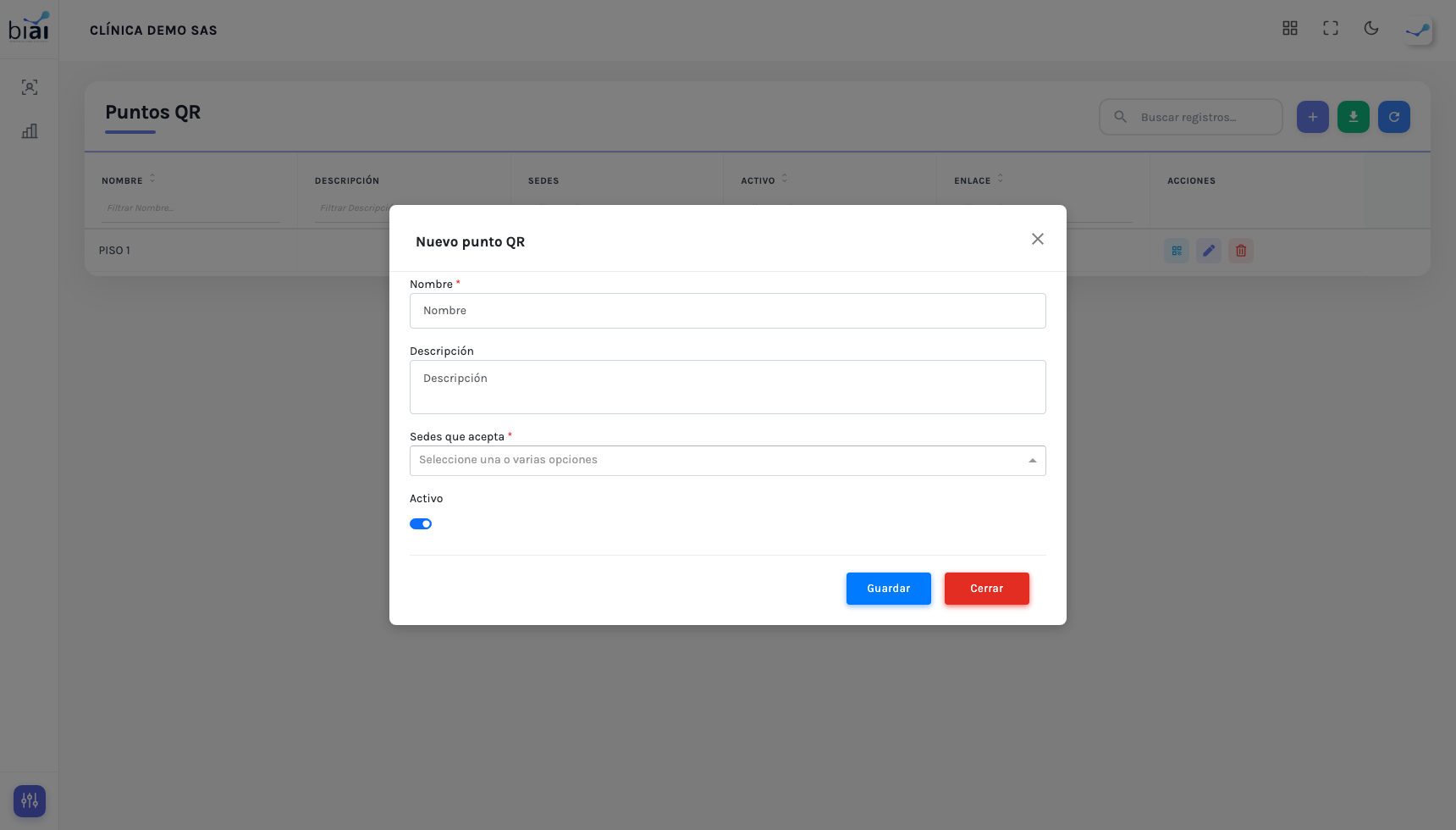Open the bar chart statistics sidebar icon

pyautogui.click(x=30, y=131)
